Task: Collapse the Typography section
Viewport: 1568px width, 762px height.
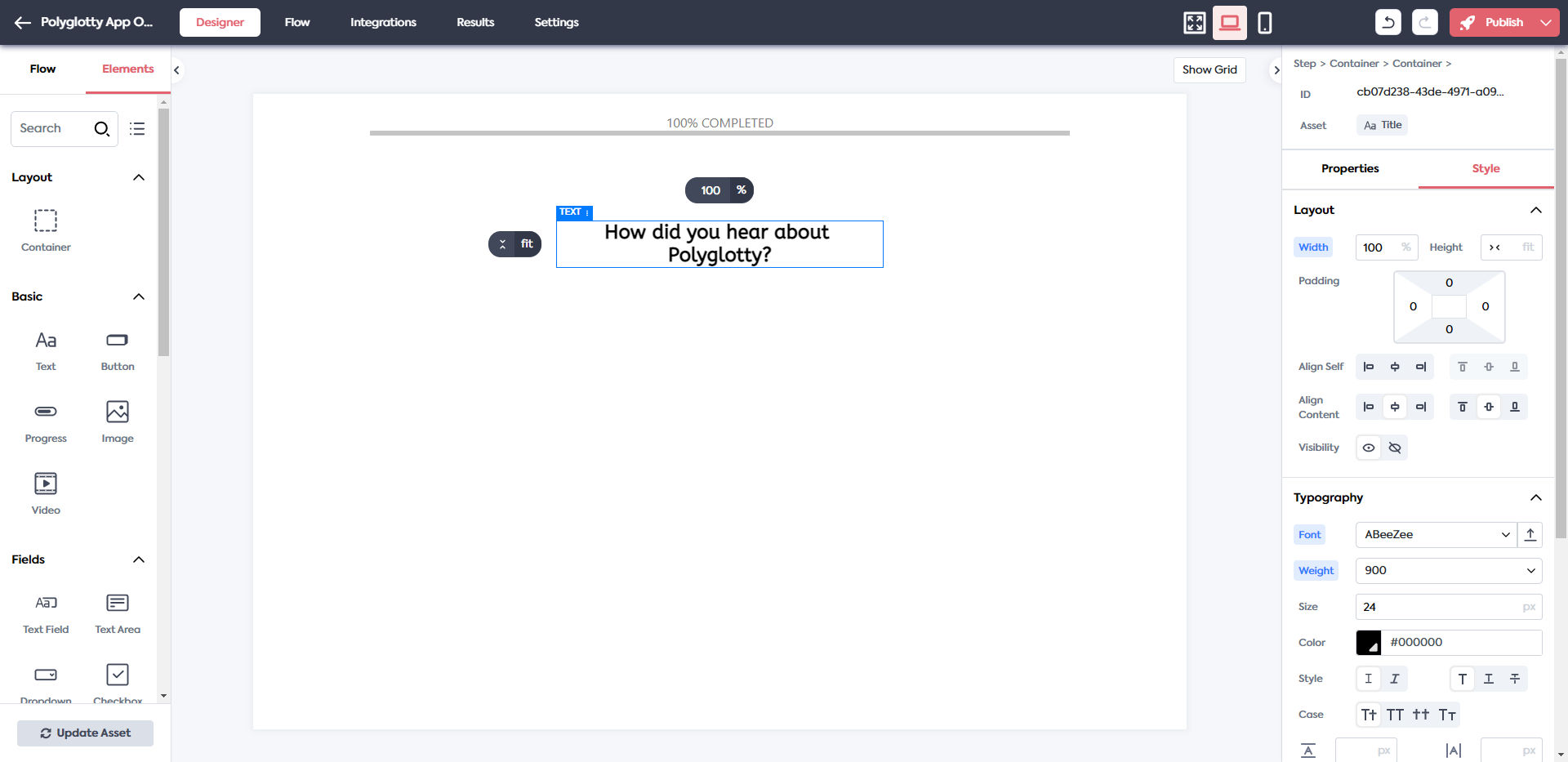Action: coord(1537,497)
